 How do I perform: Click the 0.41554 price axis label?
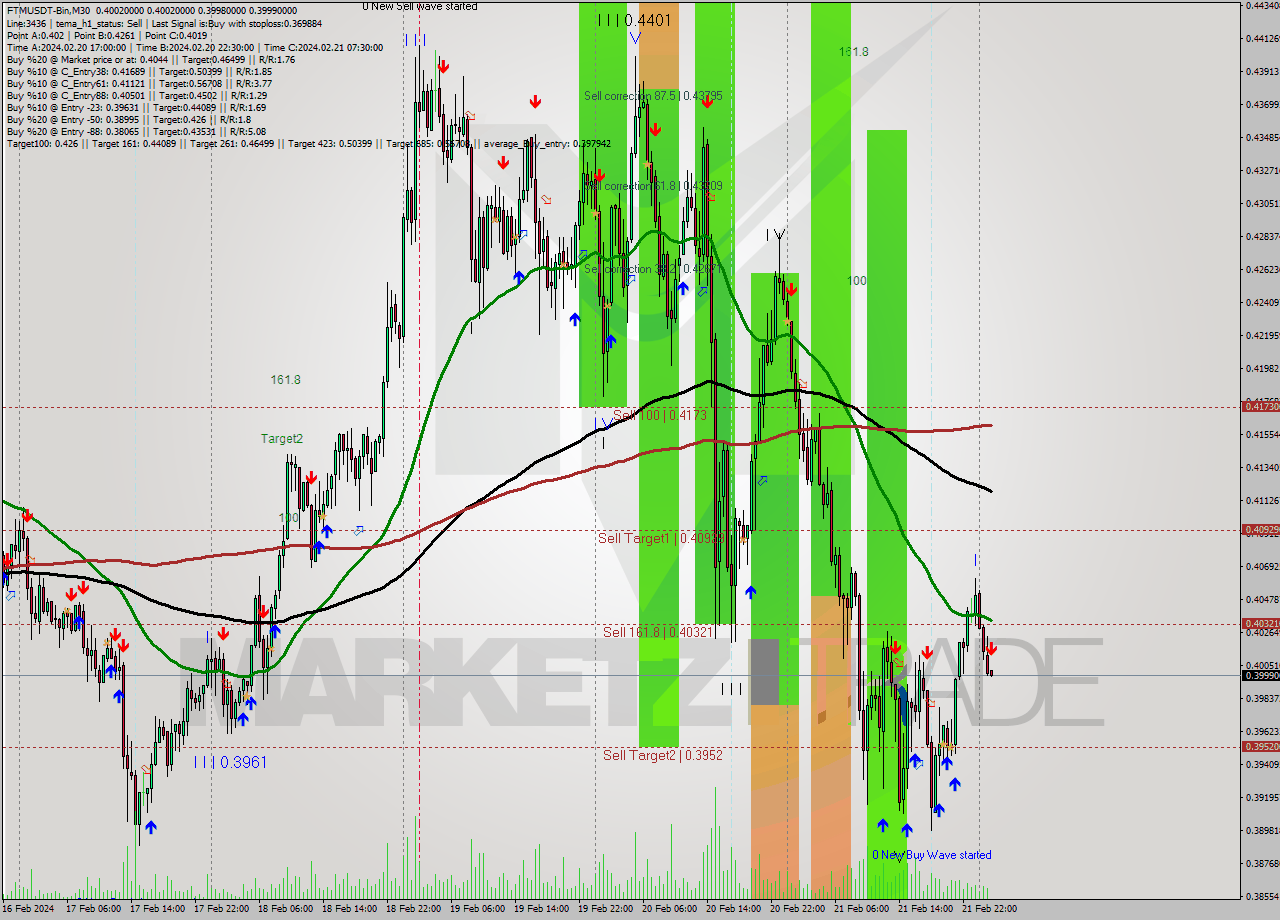click(x=1261, y=434)
